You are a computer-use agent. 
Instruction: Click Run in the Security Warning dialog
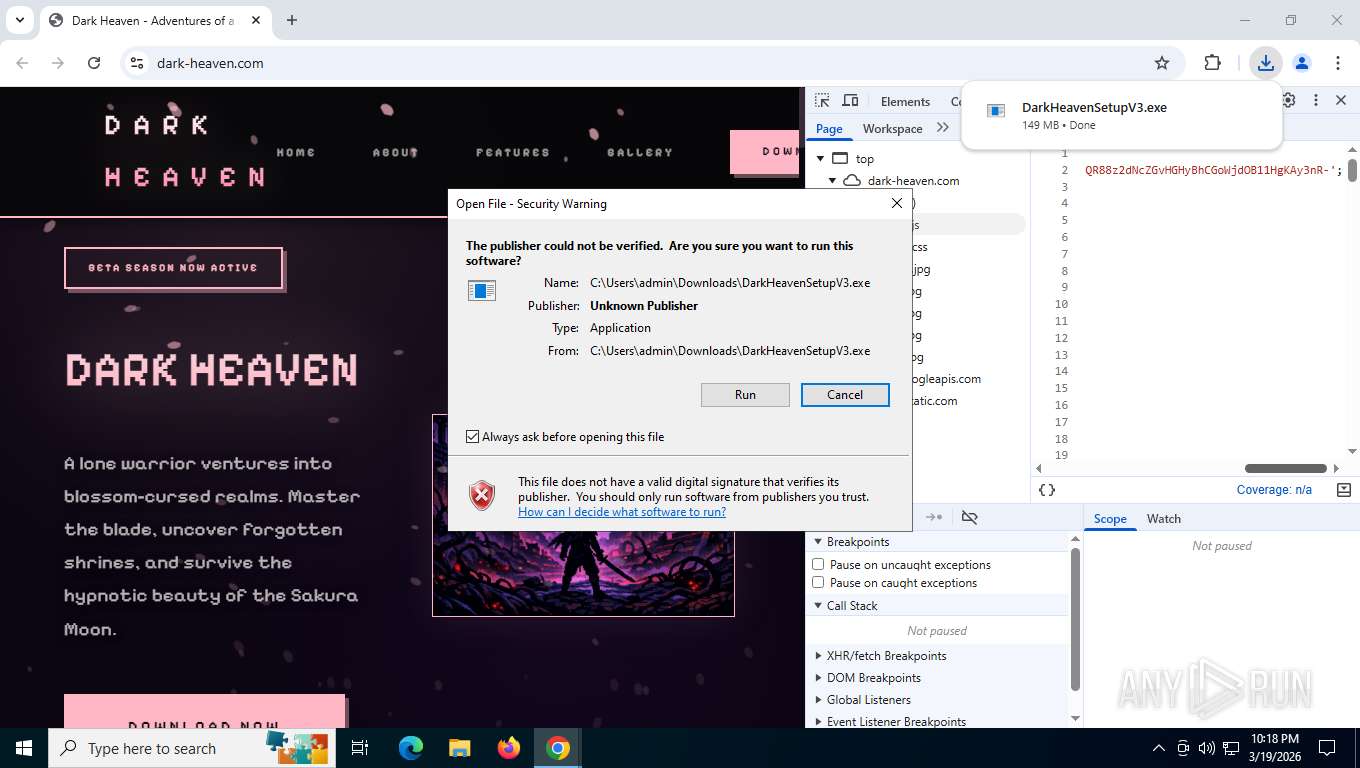point(745,395)
